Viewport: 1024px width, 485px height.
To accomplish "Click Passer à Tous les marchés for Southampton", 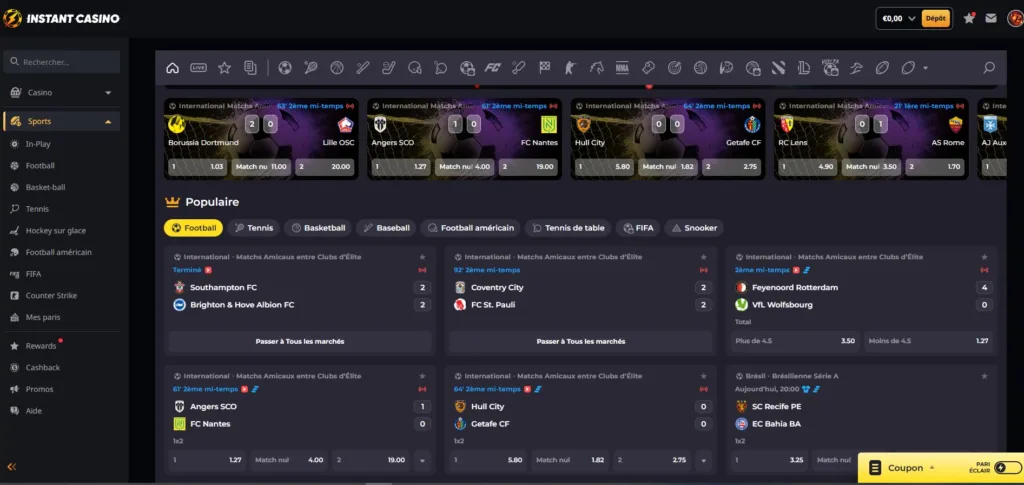I will coord(300,341).
